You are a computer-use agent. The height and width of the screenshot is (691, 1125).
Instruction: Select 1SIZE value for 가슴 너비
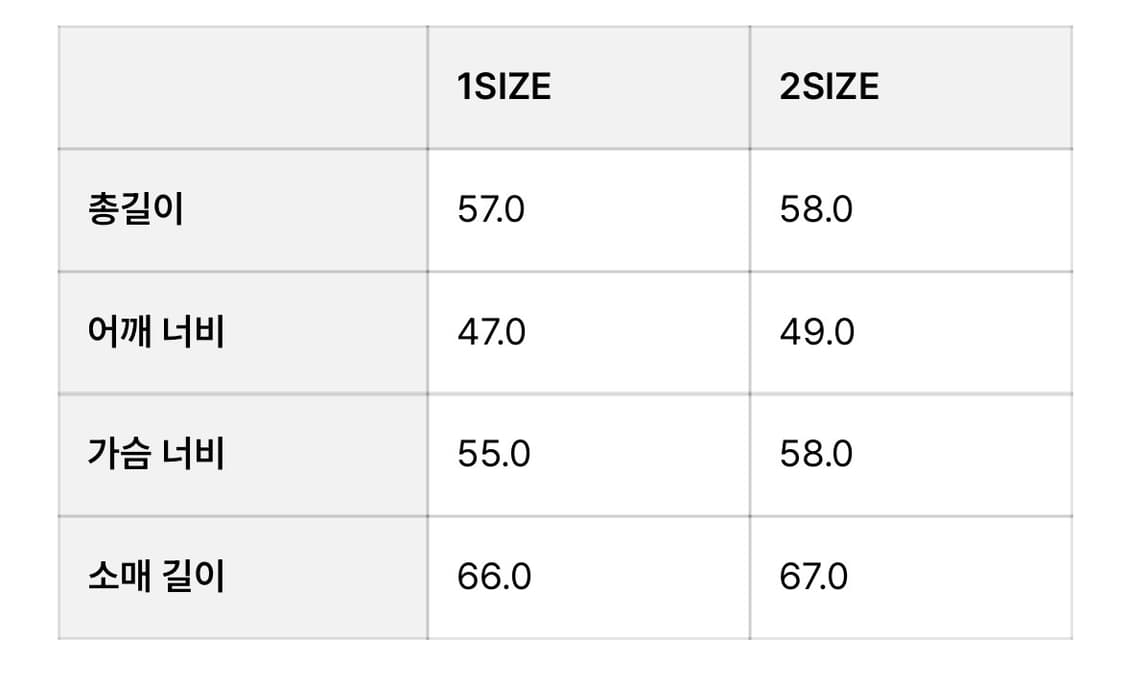coord(493,455)
